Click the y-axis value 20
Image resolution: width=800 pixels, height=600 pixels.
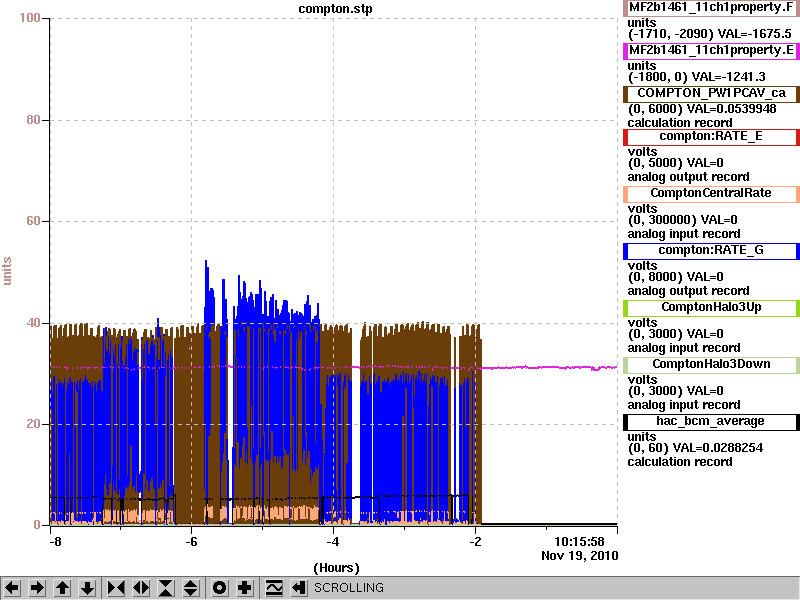point(33,423)
